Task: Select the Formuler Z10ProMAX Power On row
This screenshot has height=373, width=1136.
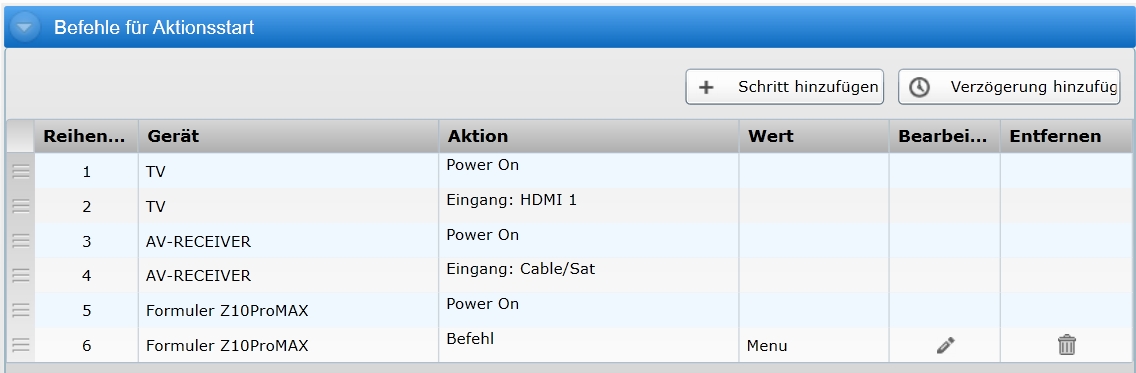Action: [x=569, y=310]
